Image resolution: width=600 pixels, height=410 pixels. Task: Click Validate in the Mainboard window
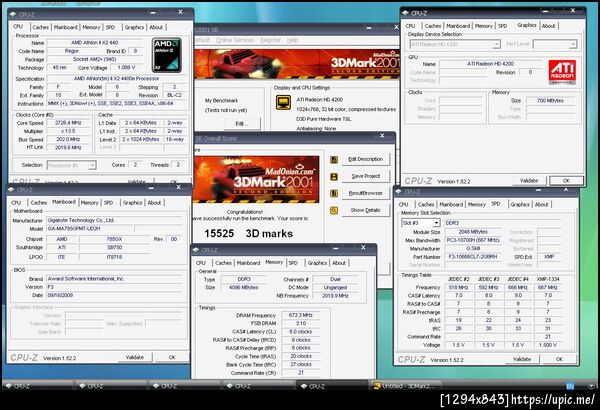tap(135, 357)
